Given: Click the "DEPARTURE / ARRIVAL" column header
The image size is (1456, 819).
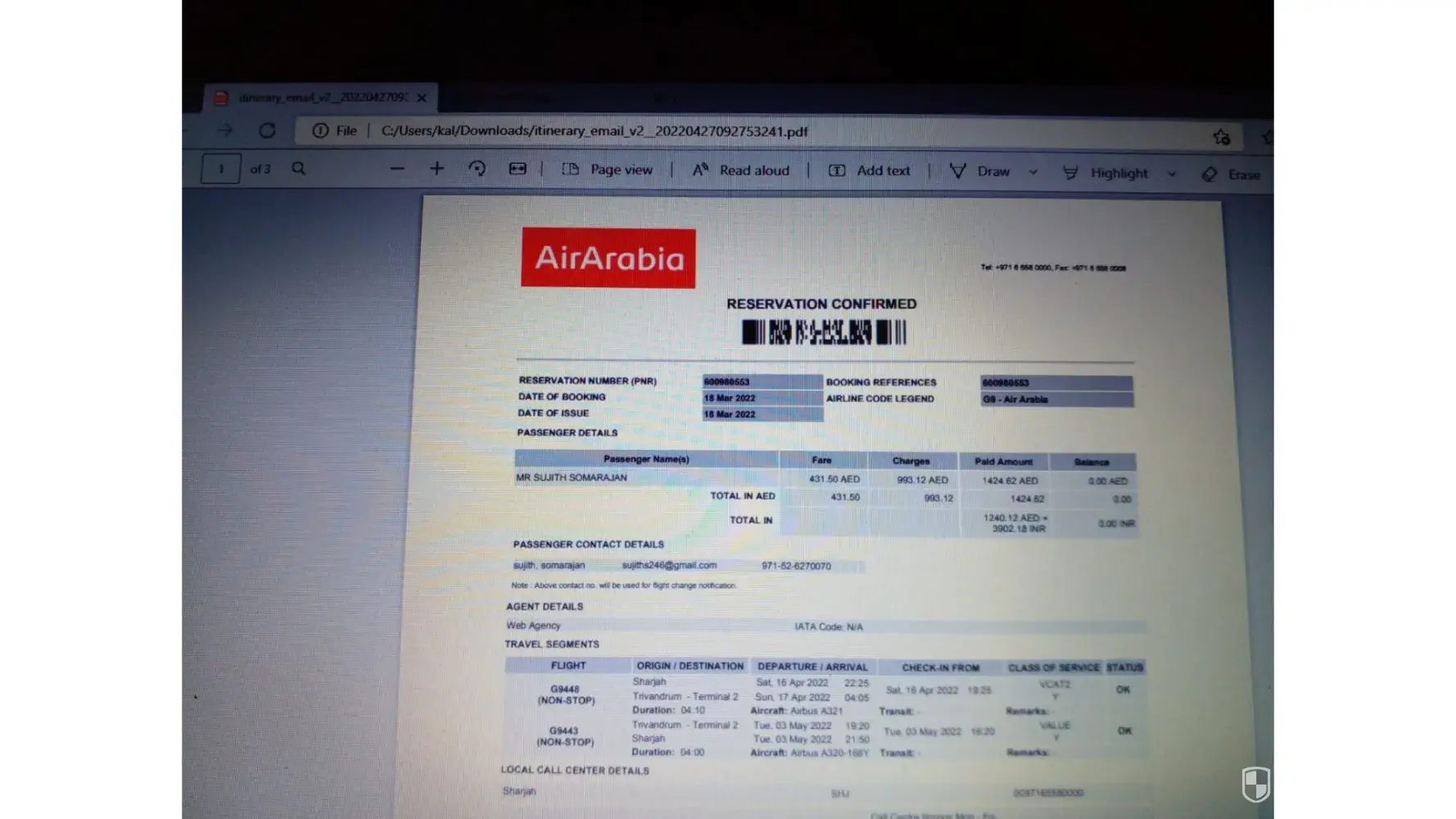Looking at the screenshot, I should (x=812, y=667).
